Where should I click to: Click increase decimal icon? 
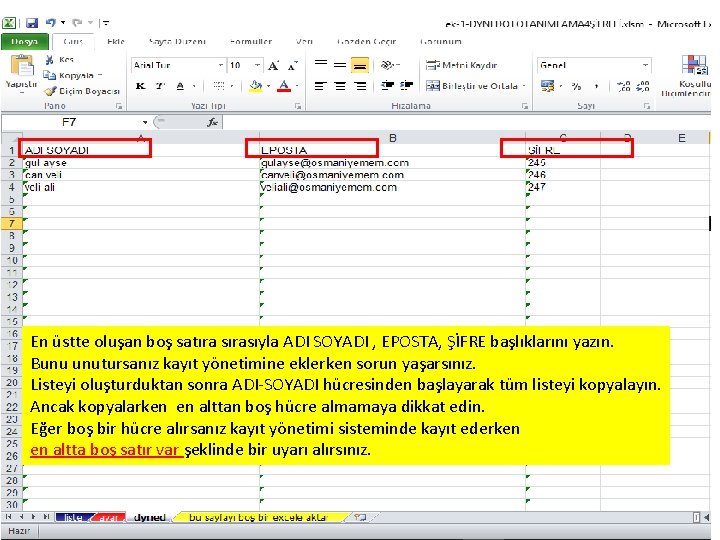pos(624,86)
